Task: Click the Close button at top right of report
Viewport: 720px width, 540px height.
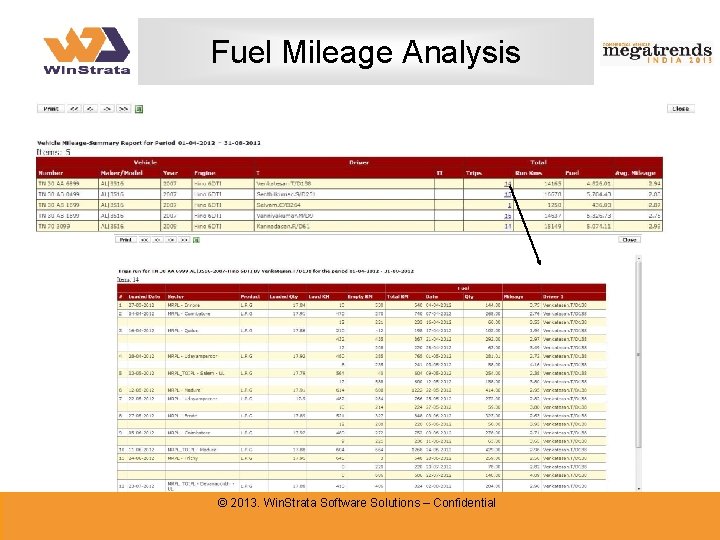Action: coord(681,109)
